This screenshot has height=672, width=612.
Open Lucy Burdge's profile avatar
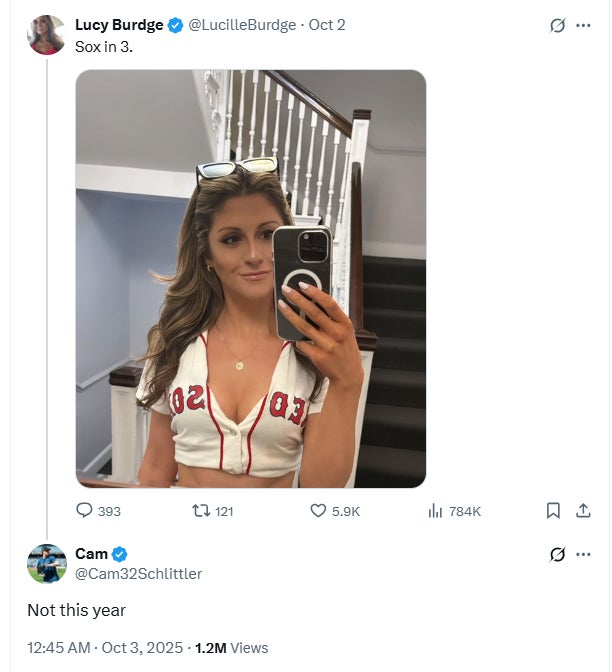coord(46,35)
